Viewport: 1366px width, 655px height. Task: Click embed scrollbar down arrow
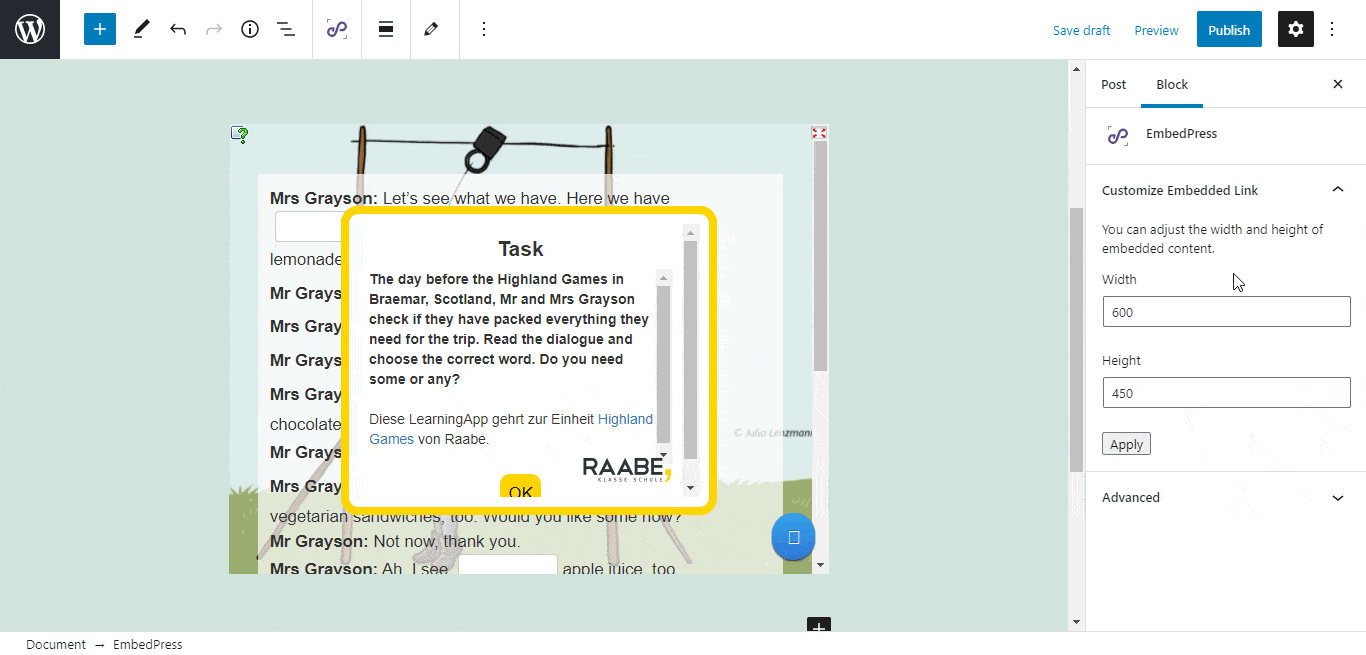821,565
